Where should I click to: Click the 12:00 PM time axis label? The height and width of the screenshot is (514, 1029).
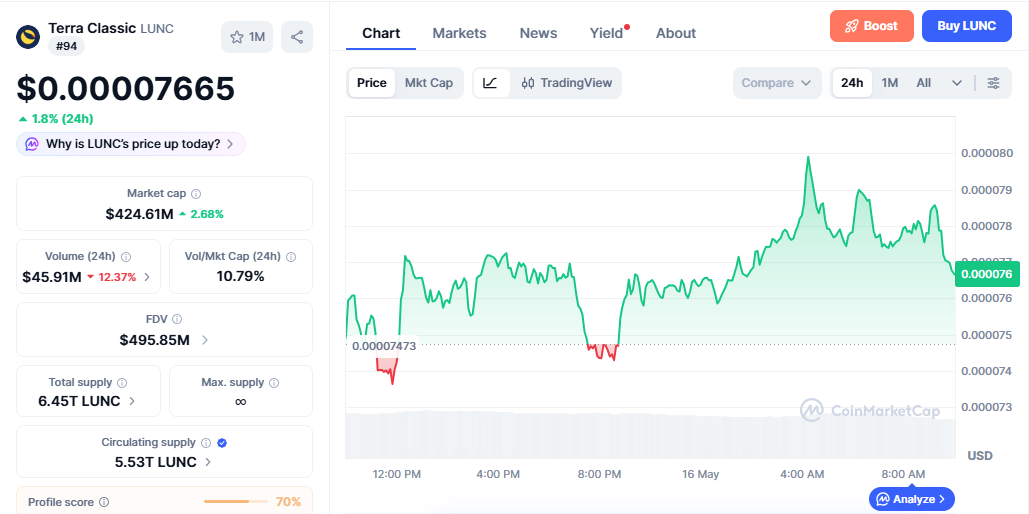tap(396, 474)
